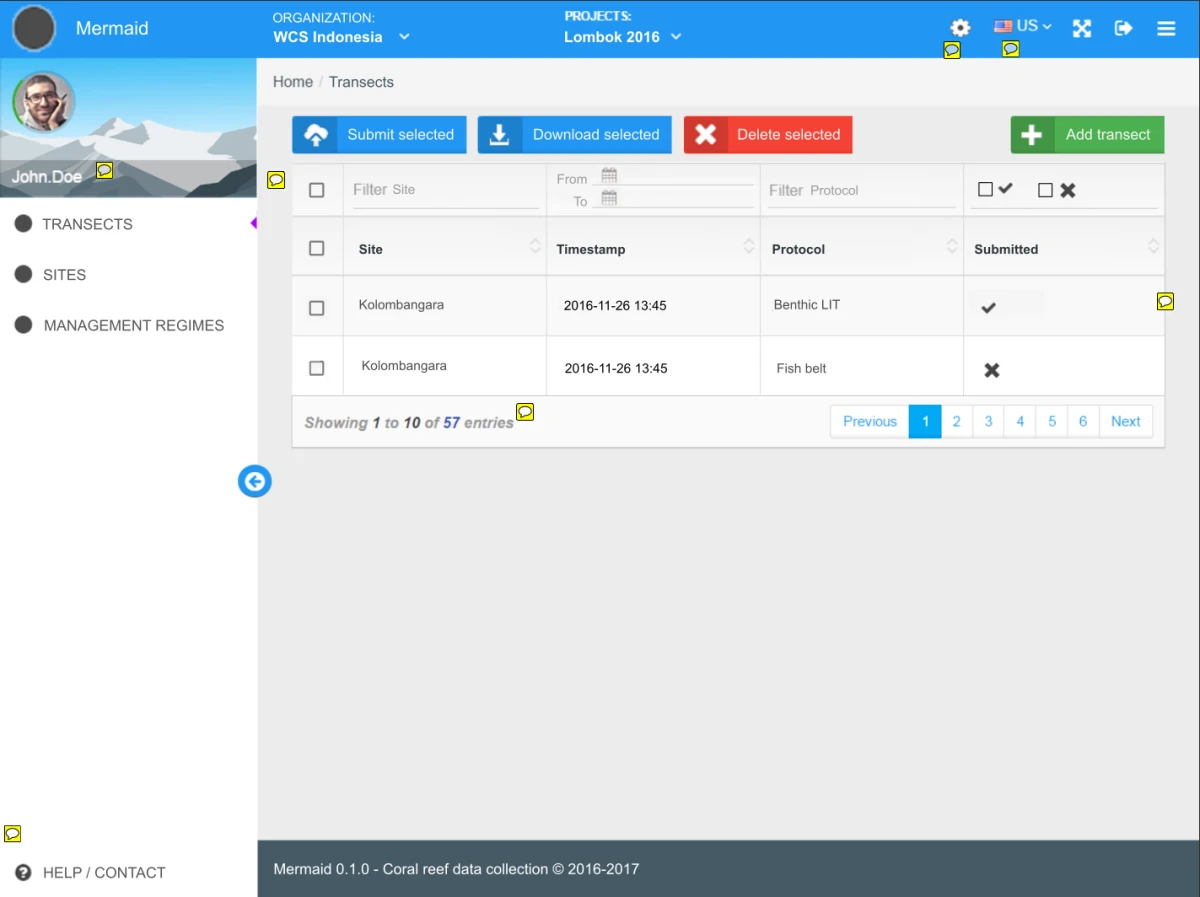Go to page 4

pyautogui.click(x=1020, y=422)
